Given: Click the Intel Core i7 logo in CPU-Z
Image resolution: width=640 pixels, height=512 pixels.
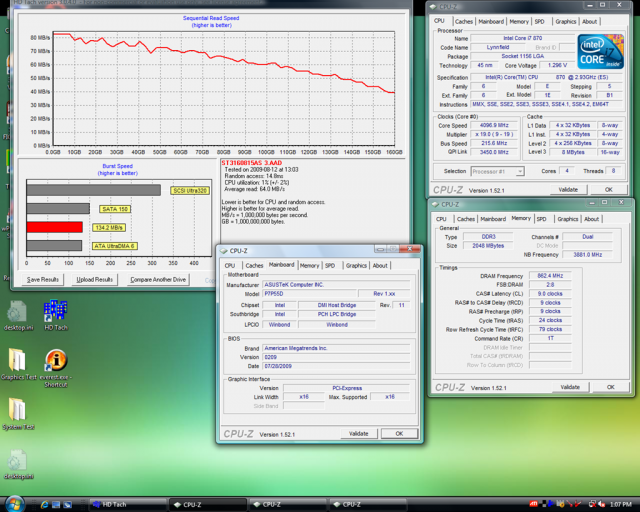Looking at the screenshot, I should [x=600, y=52].
